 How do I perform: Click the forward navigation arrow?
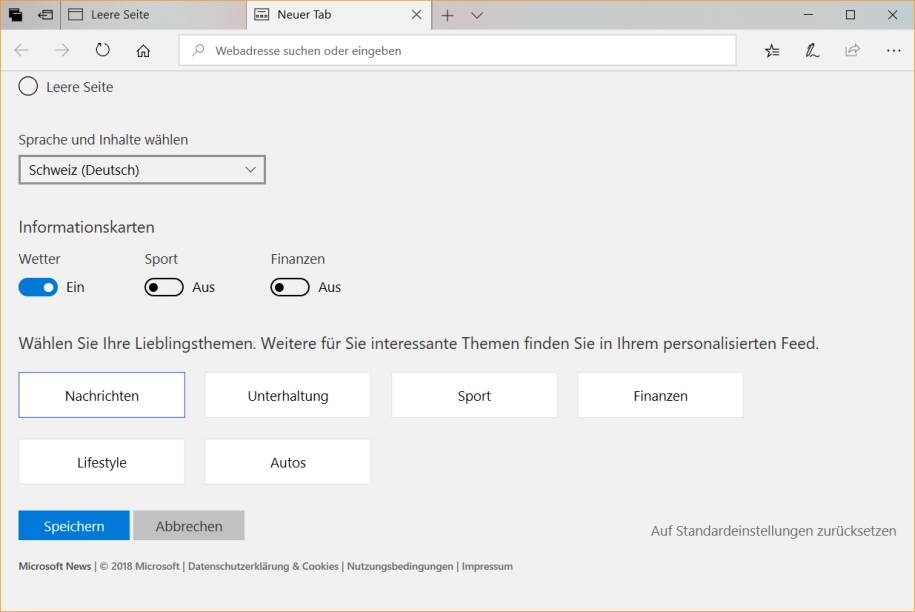click(x=62, y=49)
